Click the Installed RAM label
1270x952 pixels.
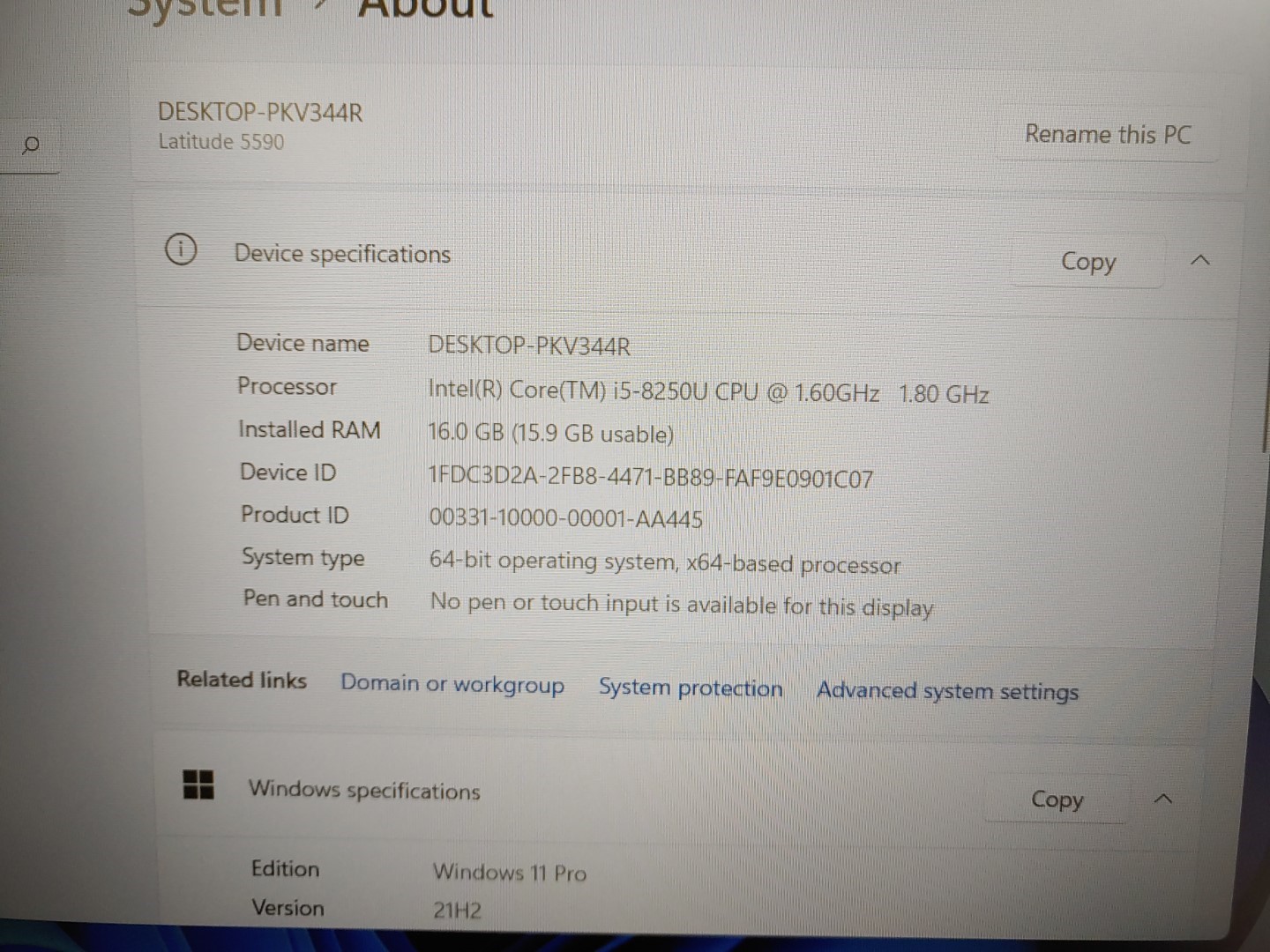click(310, 429)
